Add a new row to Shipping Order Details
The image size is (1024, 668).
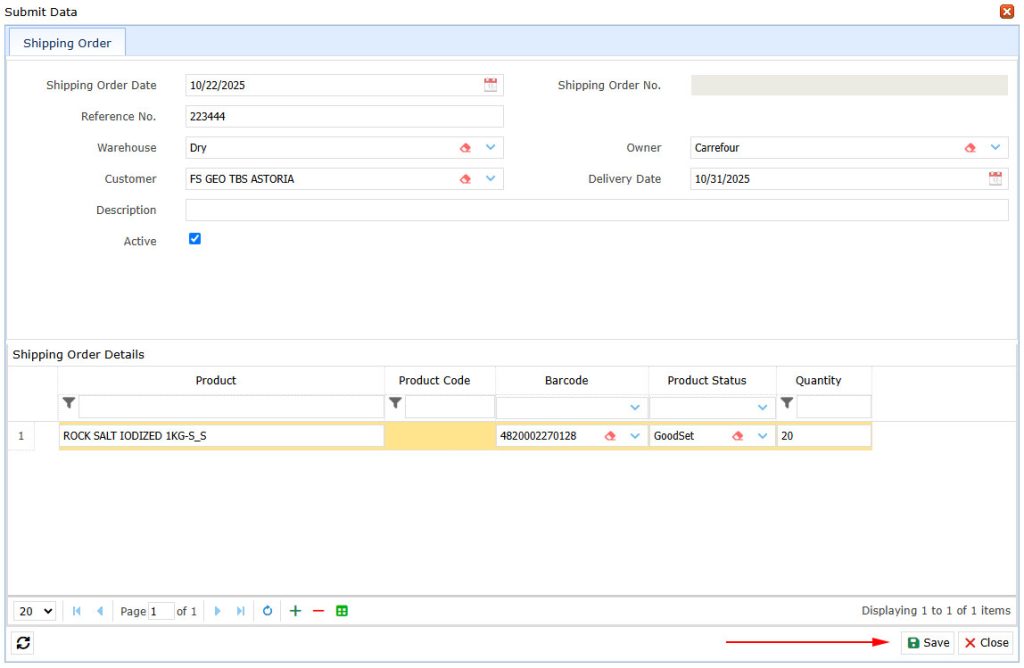295,610
